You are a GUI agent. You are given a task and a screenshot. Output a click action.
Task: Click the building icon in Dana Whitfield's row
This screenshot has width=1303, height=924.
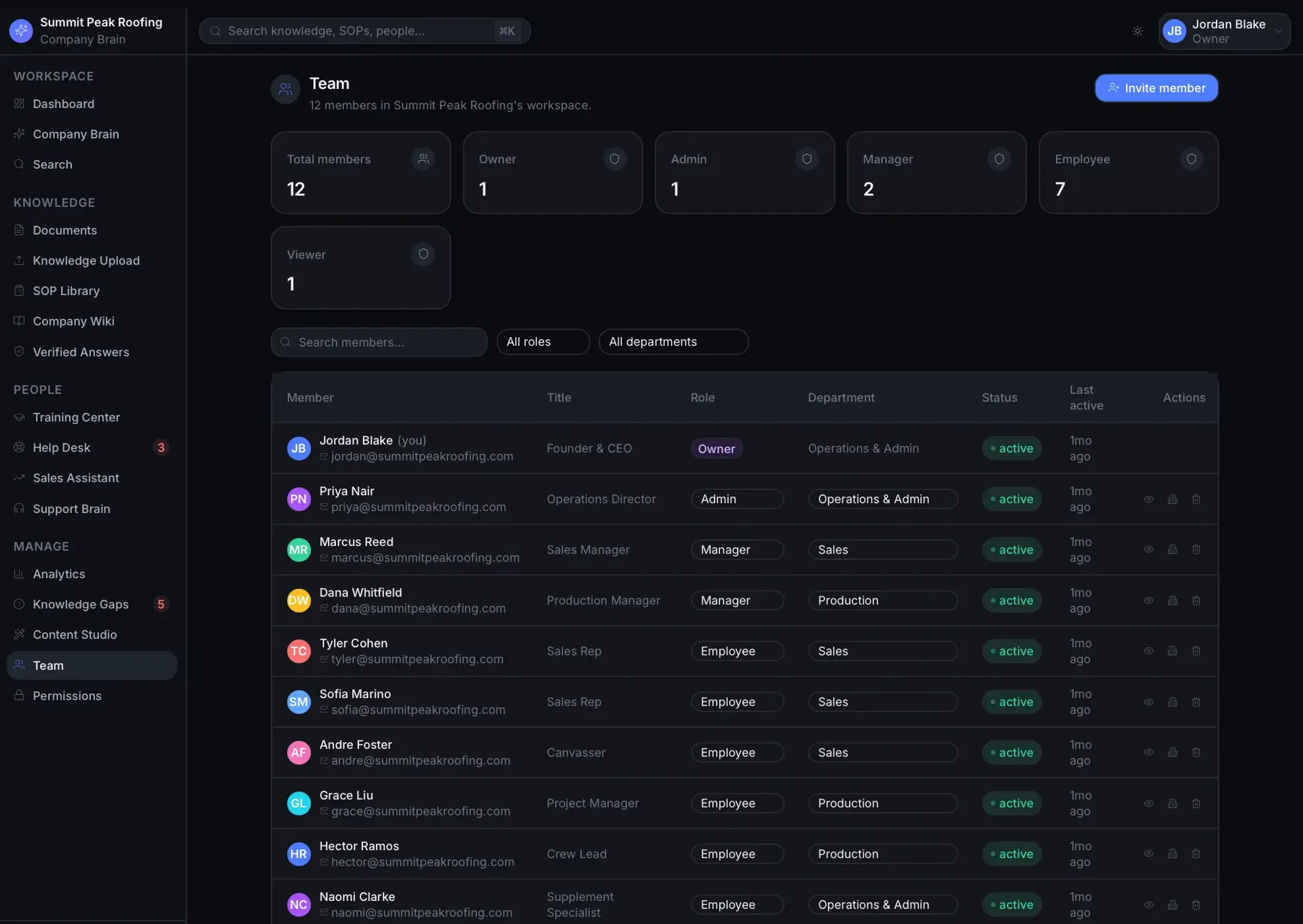pos(1172,600)
